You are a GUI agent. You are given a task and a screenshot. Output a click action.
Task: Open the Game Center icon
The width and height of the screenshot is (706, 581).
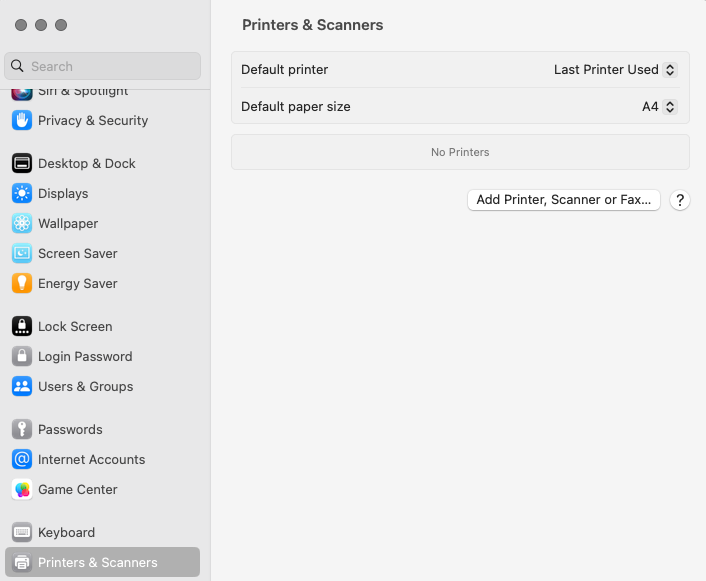click(x=22, y=489)
